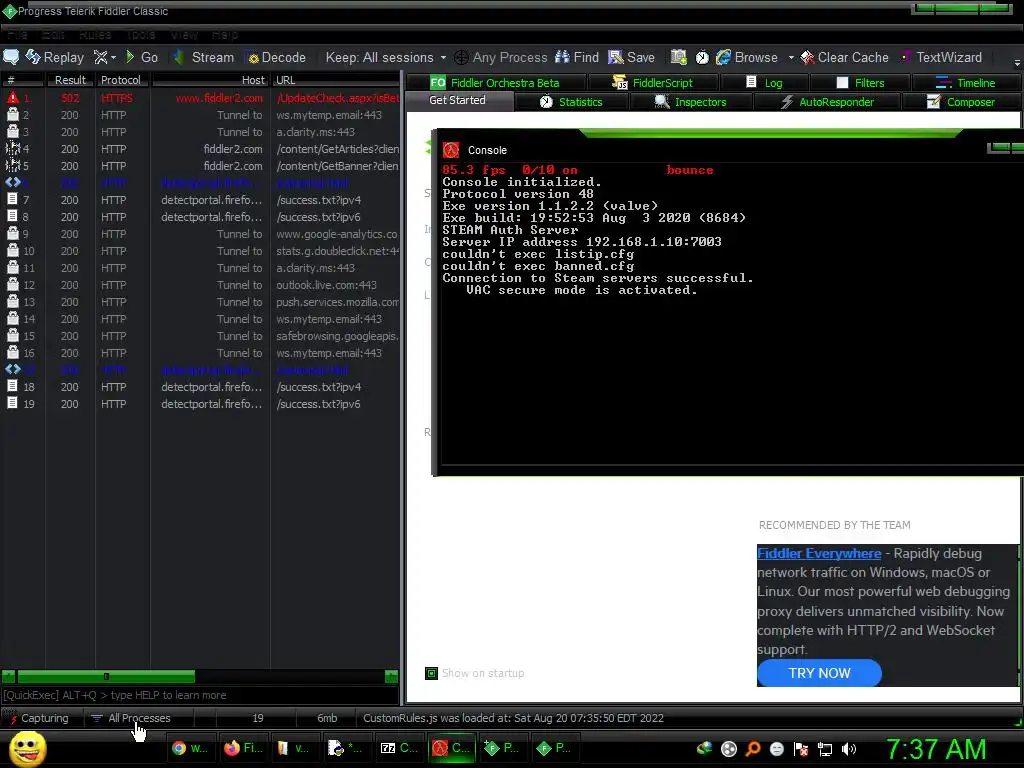
Task: Click the camera screenshot icon in toolbar
Action: pos(679,57)
